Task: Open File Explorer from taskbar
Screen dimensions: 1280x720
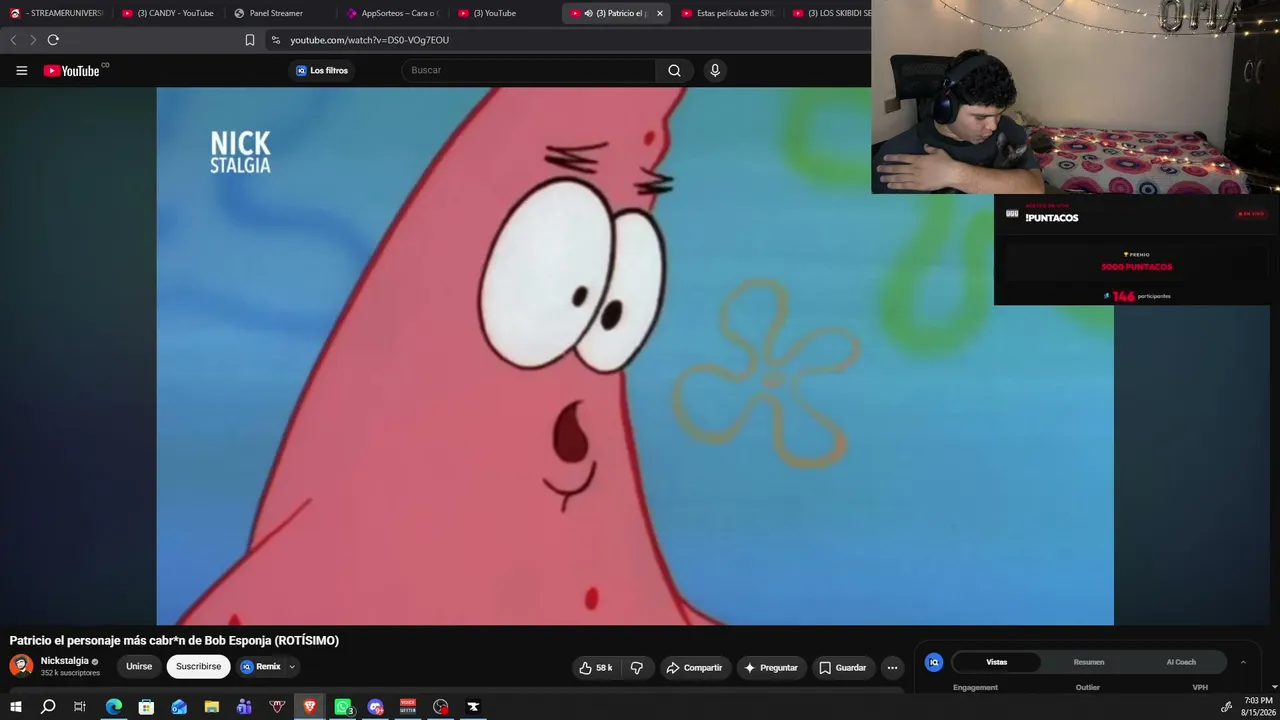Action: click(x=212, y=707)
